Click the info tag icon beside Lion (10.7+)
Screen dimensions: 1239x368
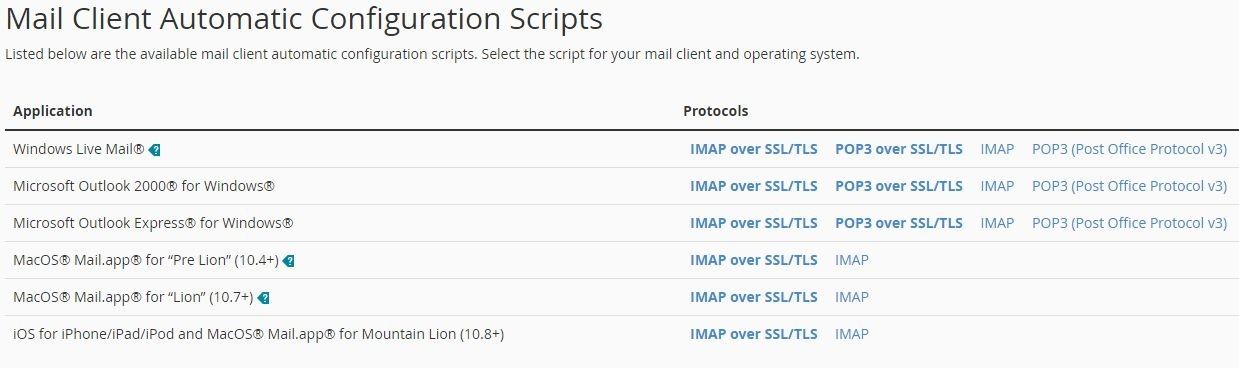point(264,298)
